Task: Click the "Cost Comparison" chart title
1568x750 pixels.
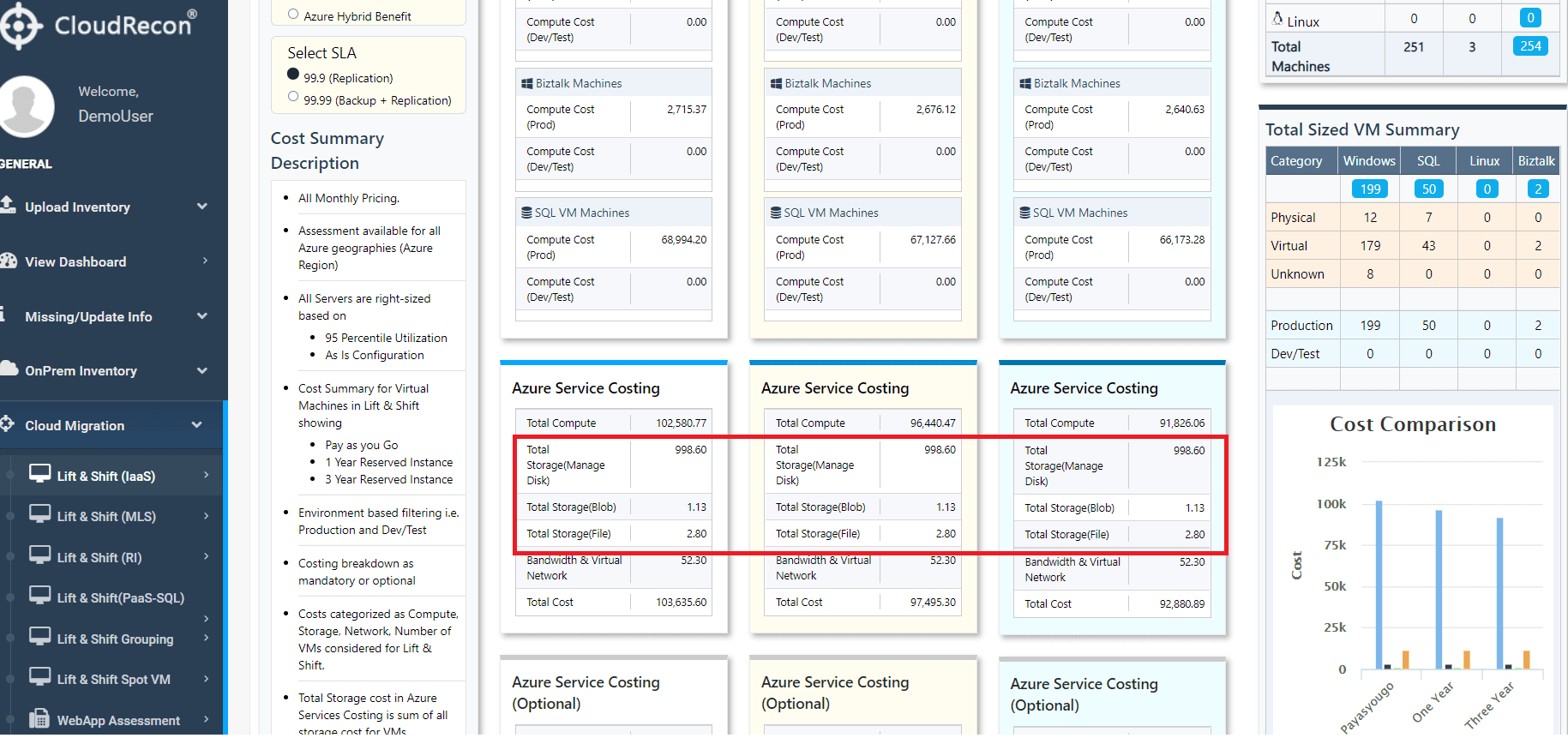Action: coord(1413,424)
